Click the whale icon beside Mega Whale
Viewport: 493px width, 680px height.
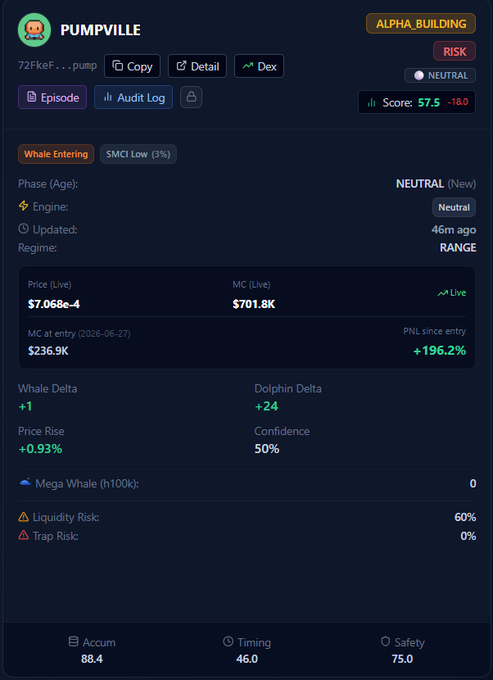click(x=25, y=482)
